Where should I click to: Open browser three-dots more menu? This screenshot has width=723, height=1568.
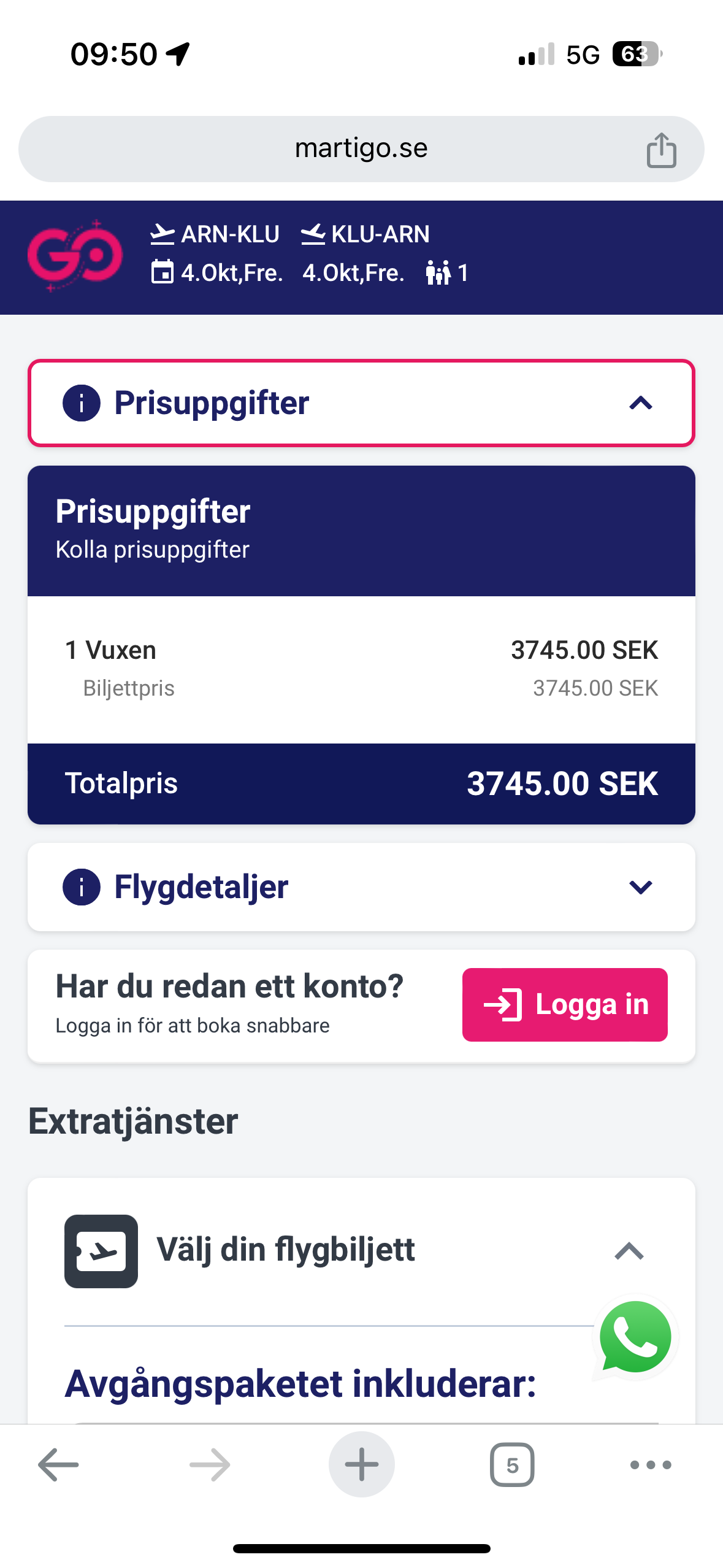pos(651,1465)
